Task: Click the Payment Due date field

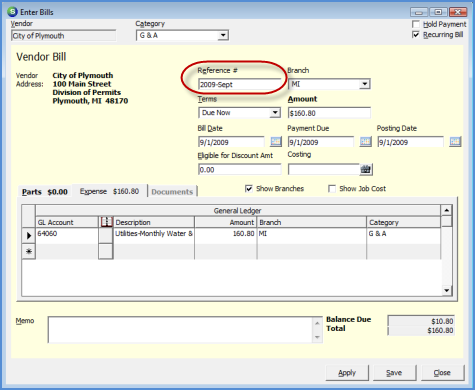Action: (321, 142)
